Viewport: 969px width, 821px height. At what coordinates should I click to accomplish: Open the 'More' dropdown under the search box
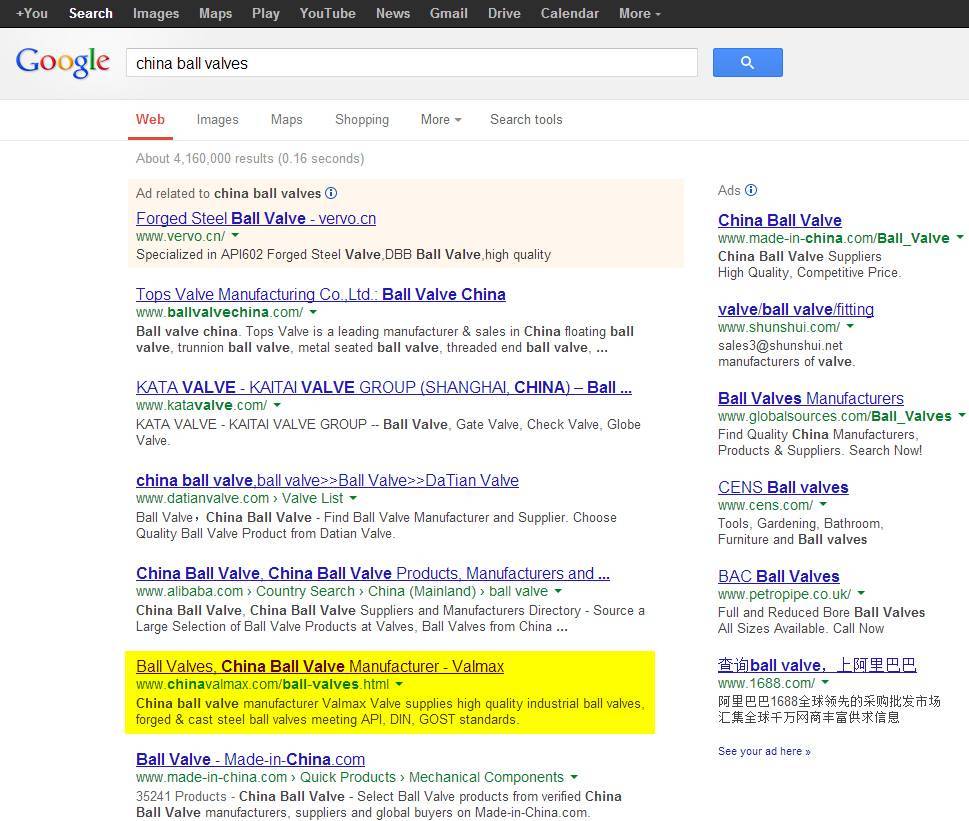(x=441, y=119)
